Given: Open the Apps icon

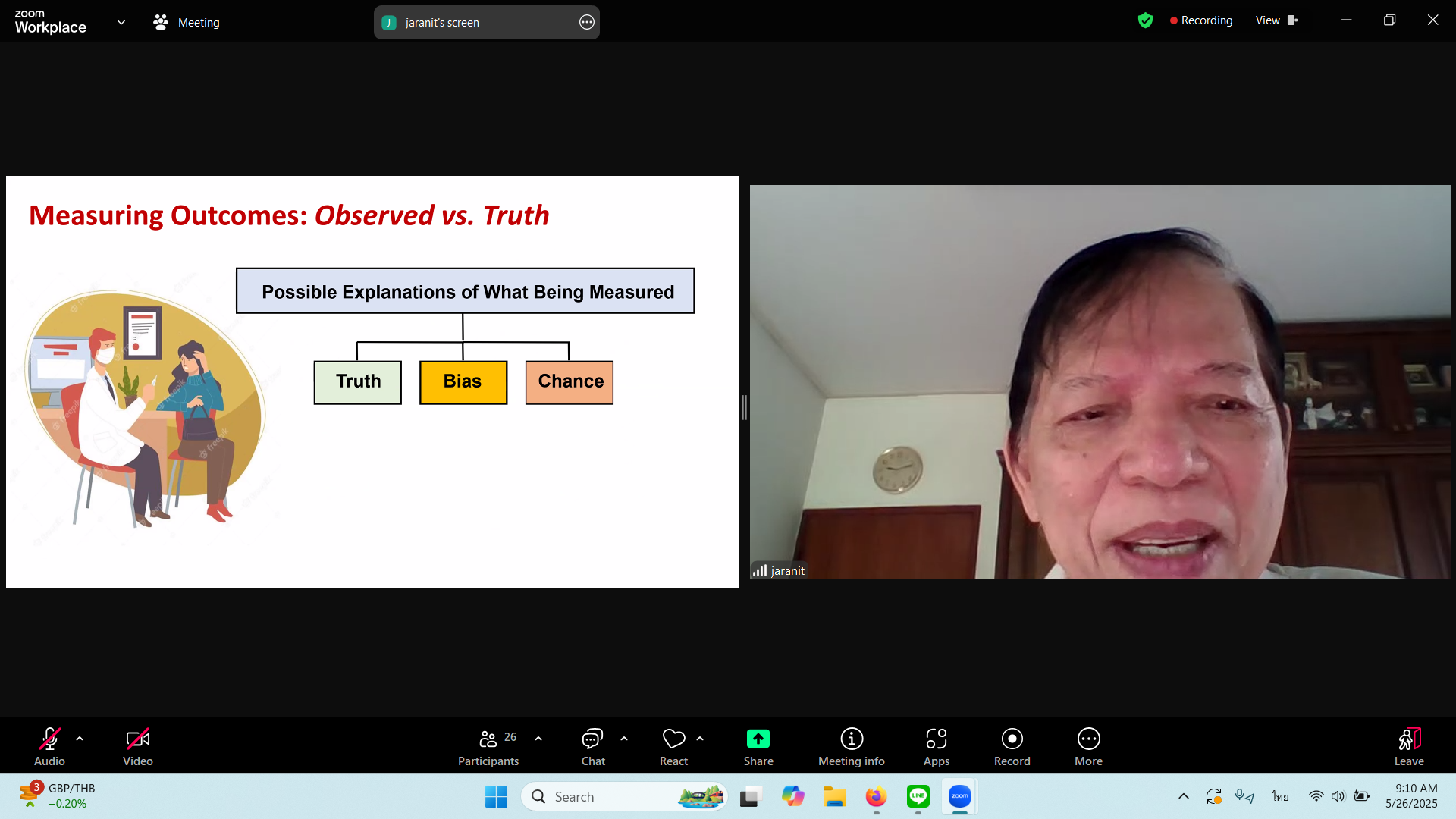Looking at the screenshot, I should 936,739.
